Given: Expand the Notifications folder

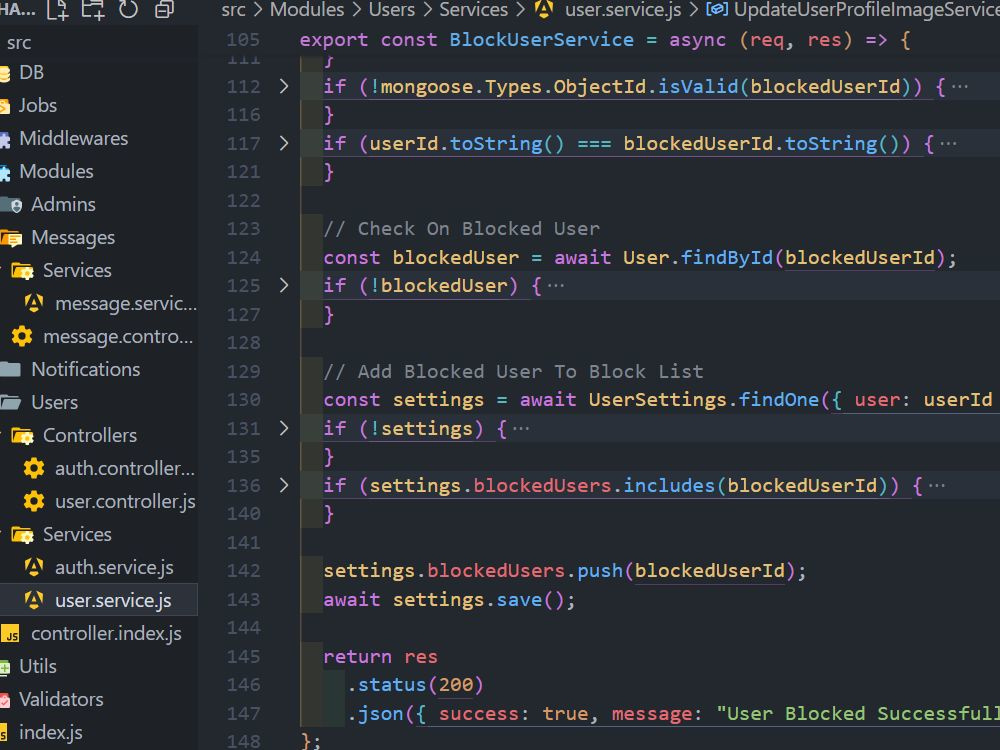Looking at the screenshot, I should [85, 369].
